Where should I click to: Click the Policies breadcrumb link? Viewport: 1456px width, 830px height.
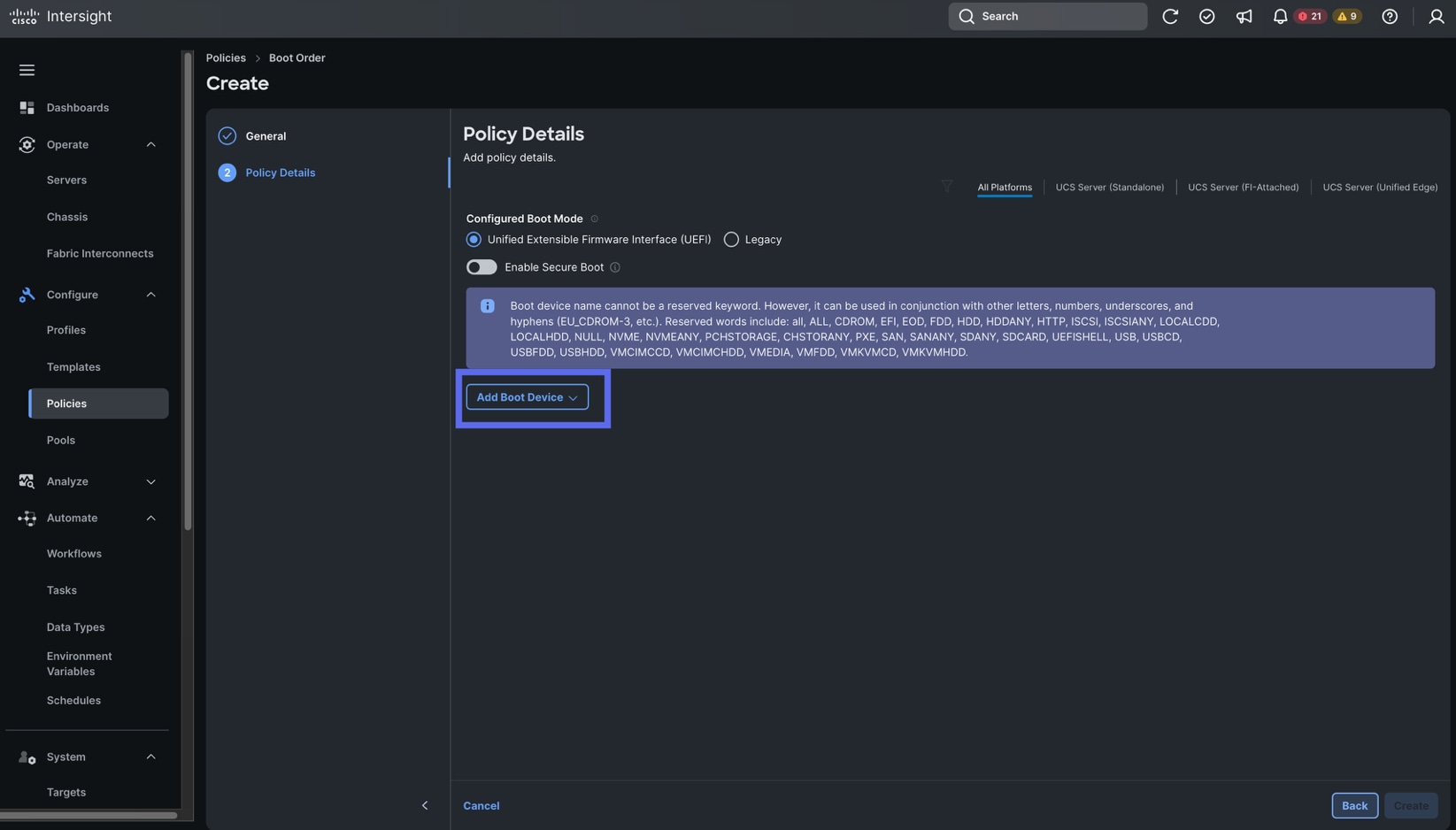tap(225, 58)
